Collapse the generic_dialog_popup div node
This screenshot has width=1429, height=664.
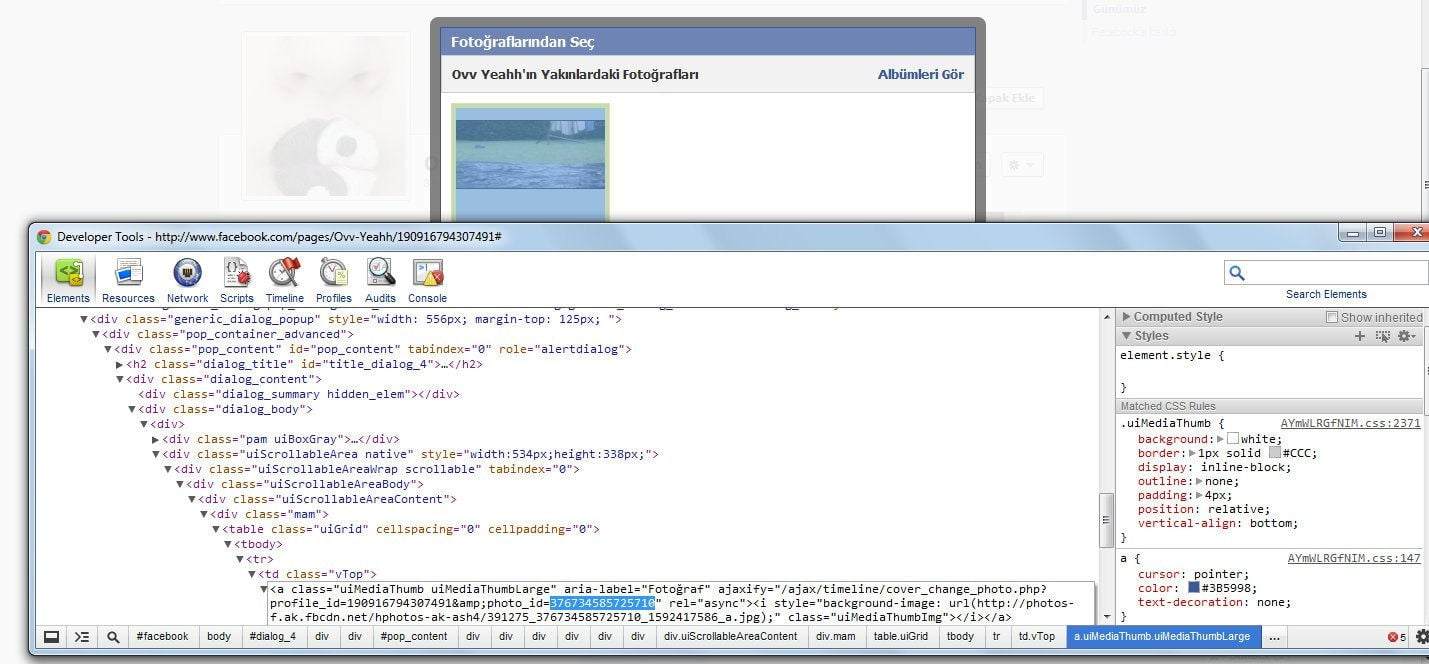84,319
